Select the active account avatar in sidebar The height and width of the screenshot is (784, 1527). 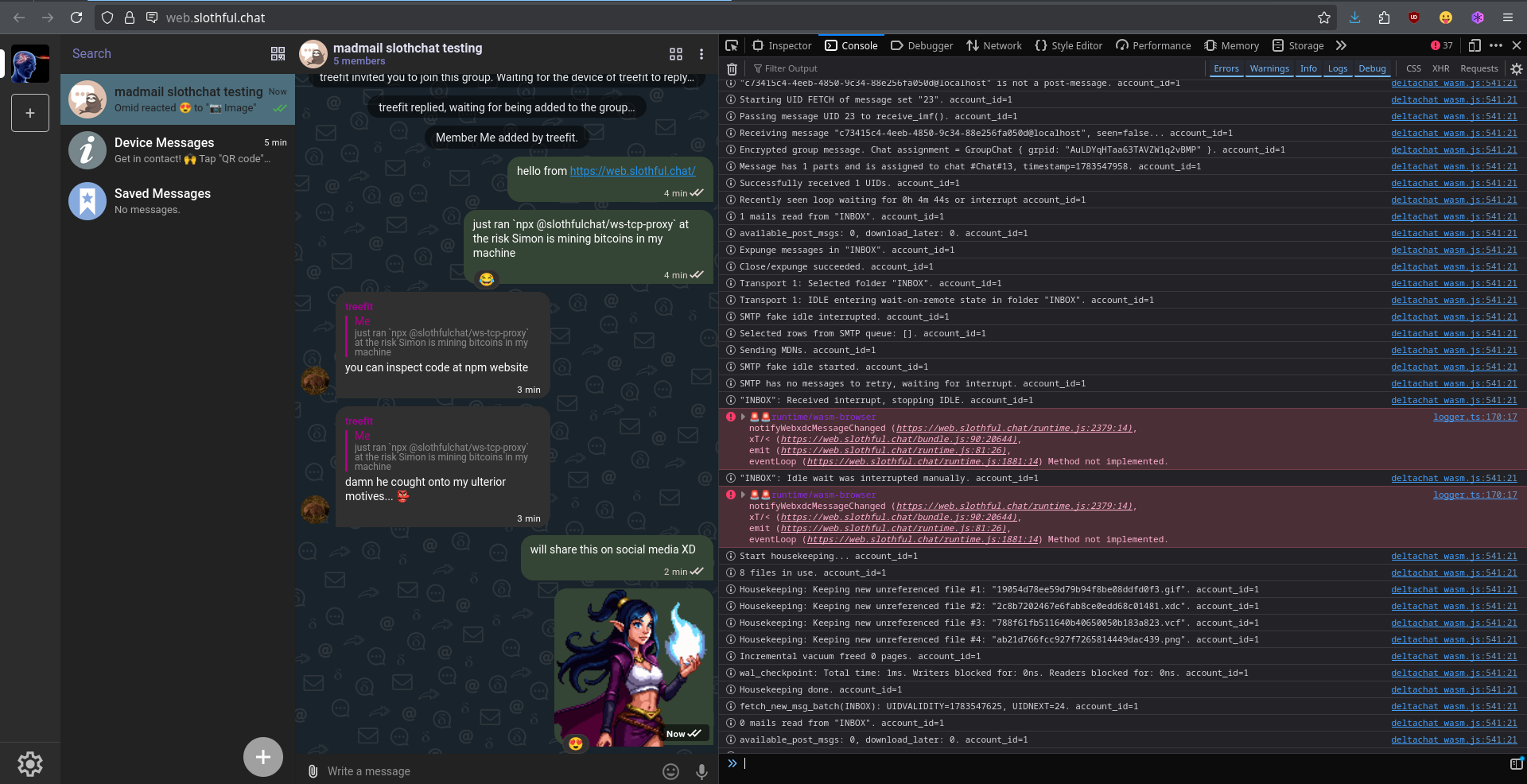(x=30, y=64)
